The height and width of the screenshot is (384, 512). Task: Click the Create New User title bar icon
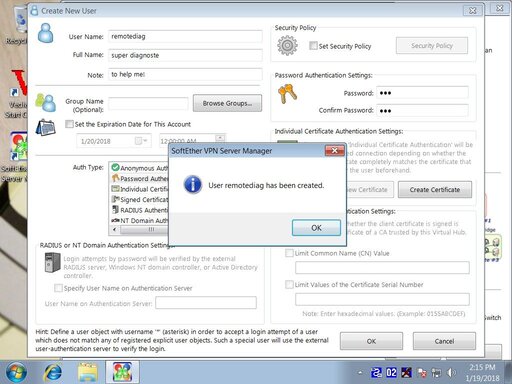tap(34, 10)
